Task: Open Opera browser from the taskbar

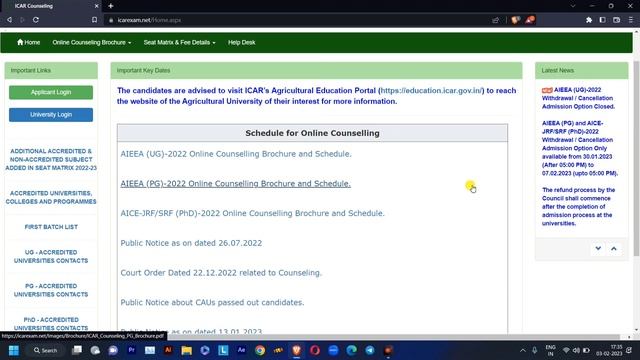Action: coord(315,350)
